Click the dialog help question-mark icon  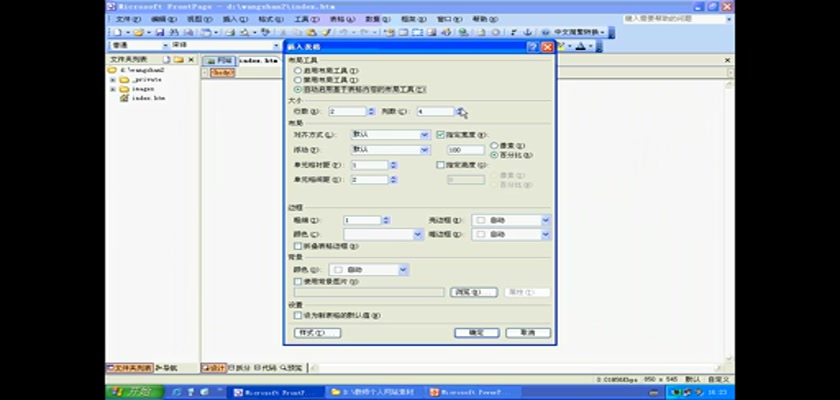tap(533, 47)
